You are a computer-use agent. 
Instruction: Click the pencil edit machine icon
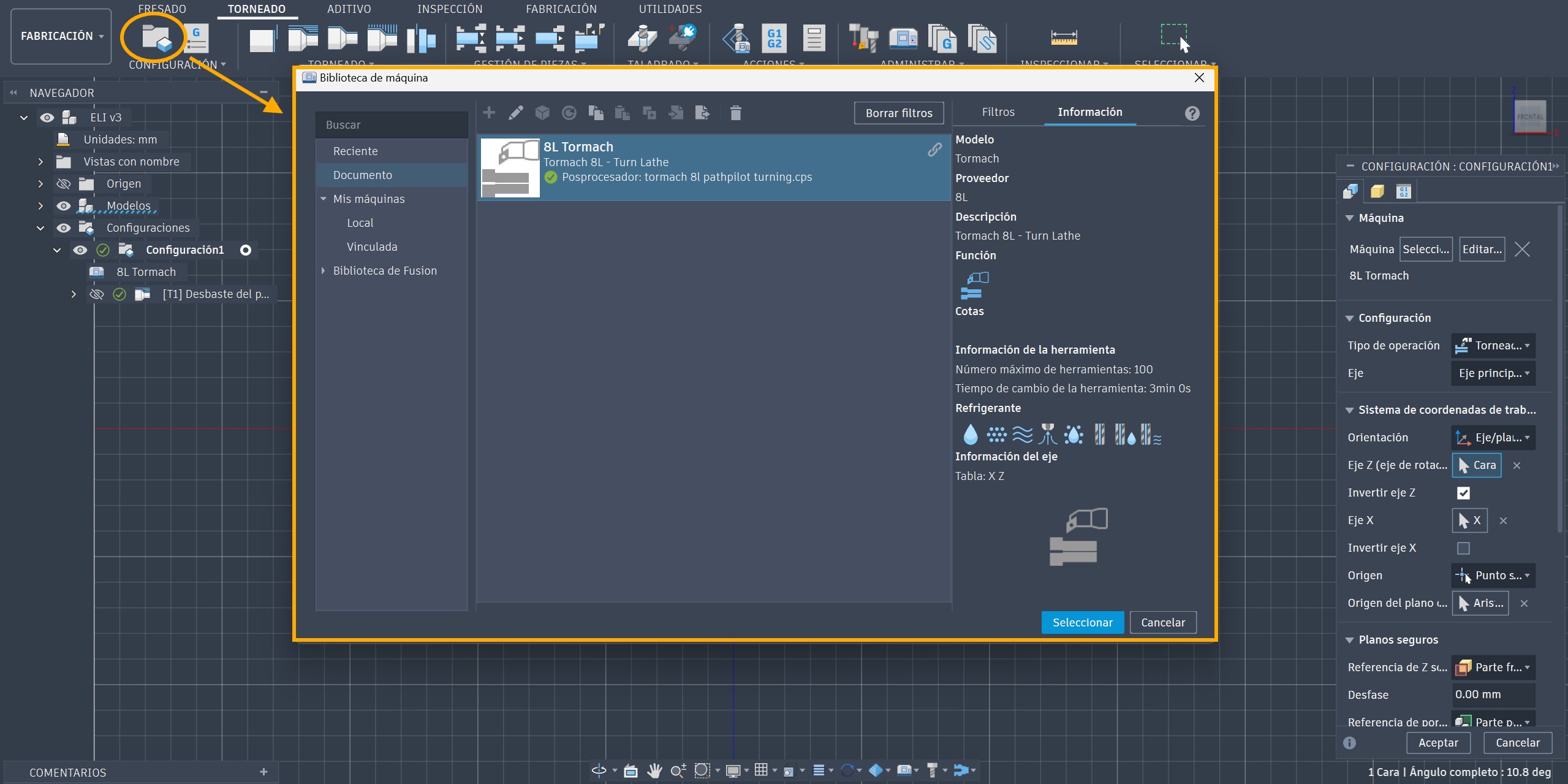pyautogui.click(x=516, y=112)
